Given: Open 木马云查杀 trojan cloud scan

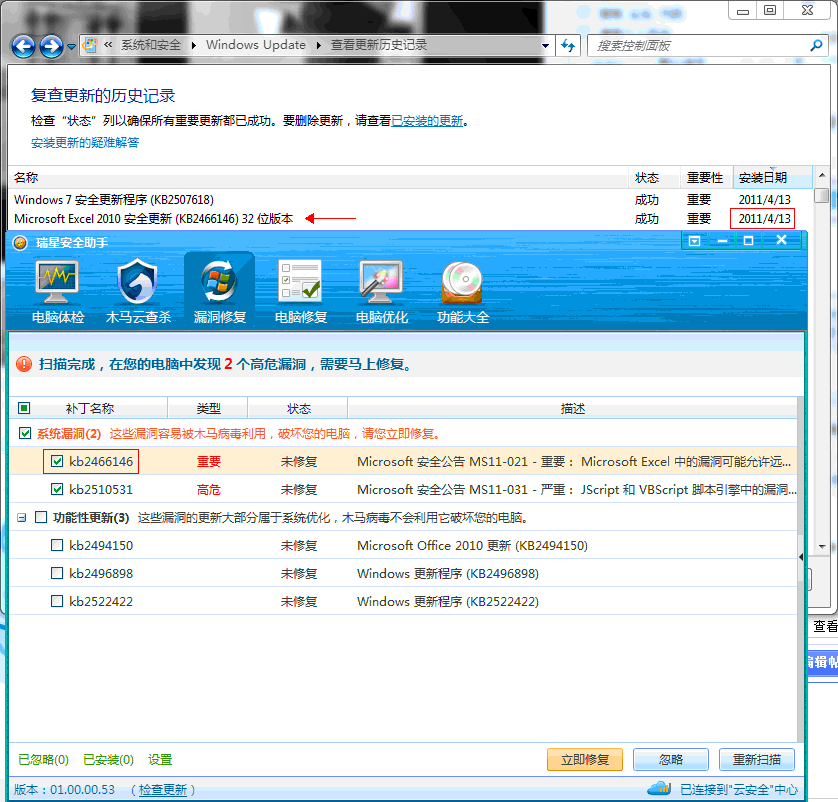Looking at the screenshot, I should [138, 292].
